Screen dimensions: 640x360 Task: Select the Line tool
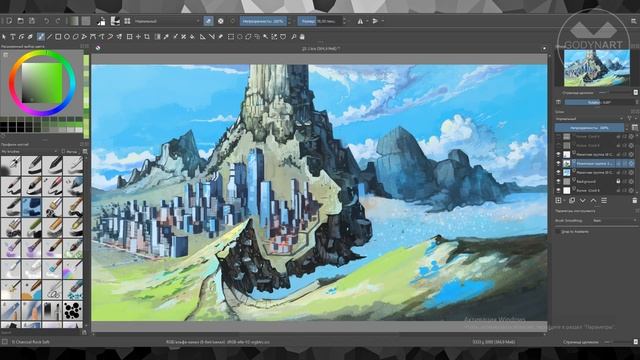49,37
